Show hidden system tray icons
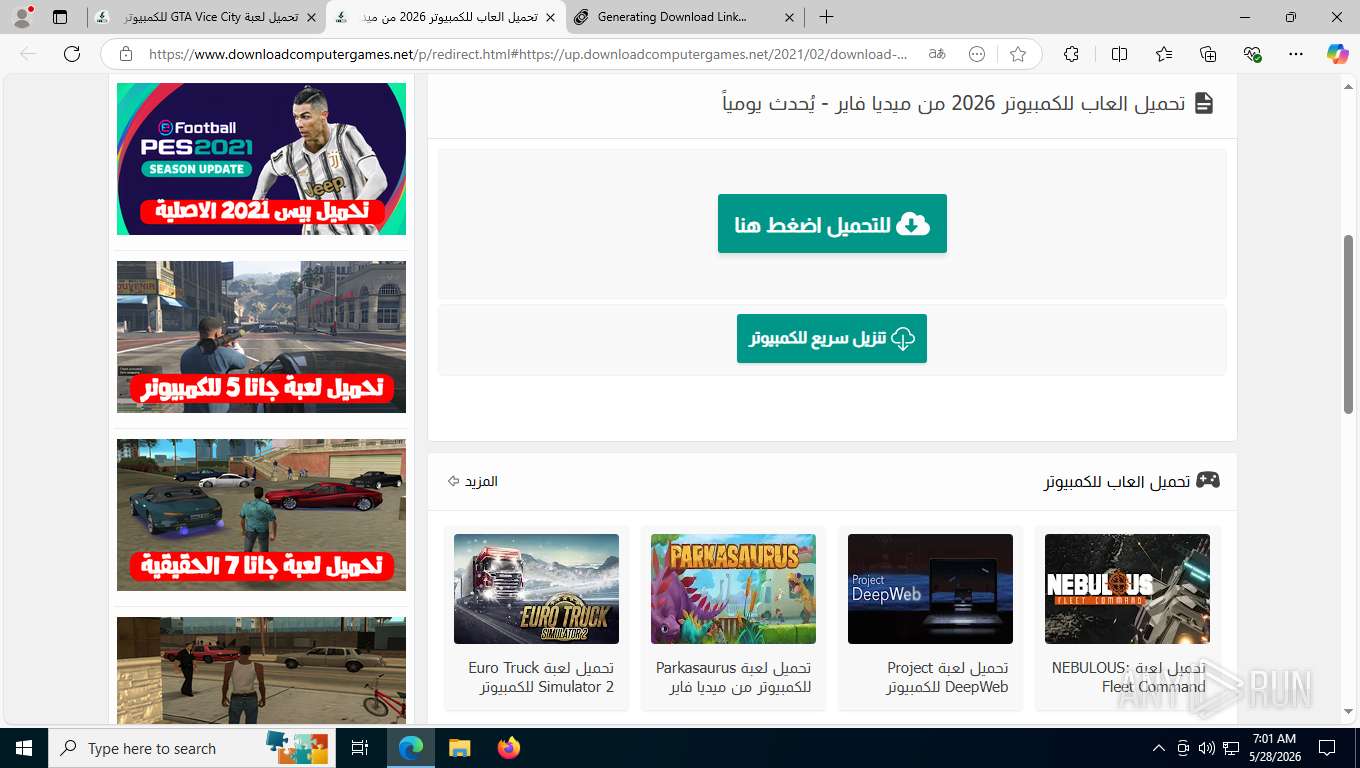 click(1159, 748)
